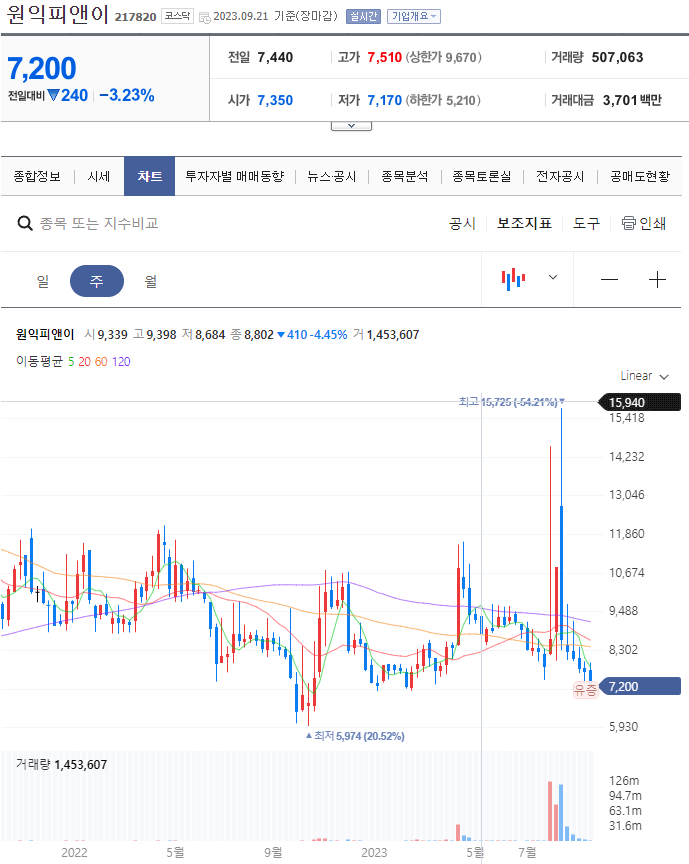Click the 유증 marker on the chart
The image size is (689, 864).
point(585,690)
